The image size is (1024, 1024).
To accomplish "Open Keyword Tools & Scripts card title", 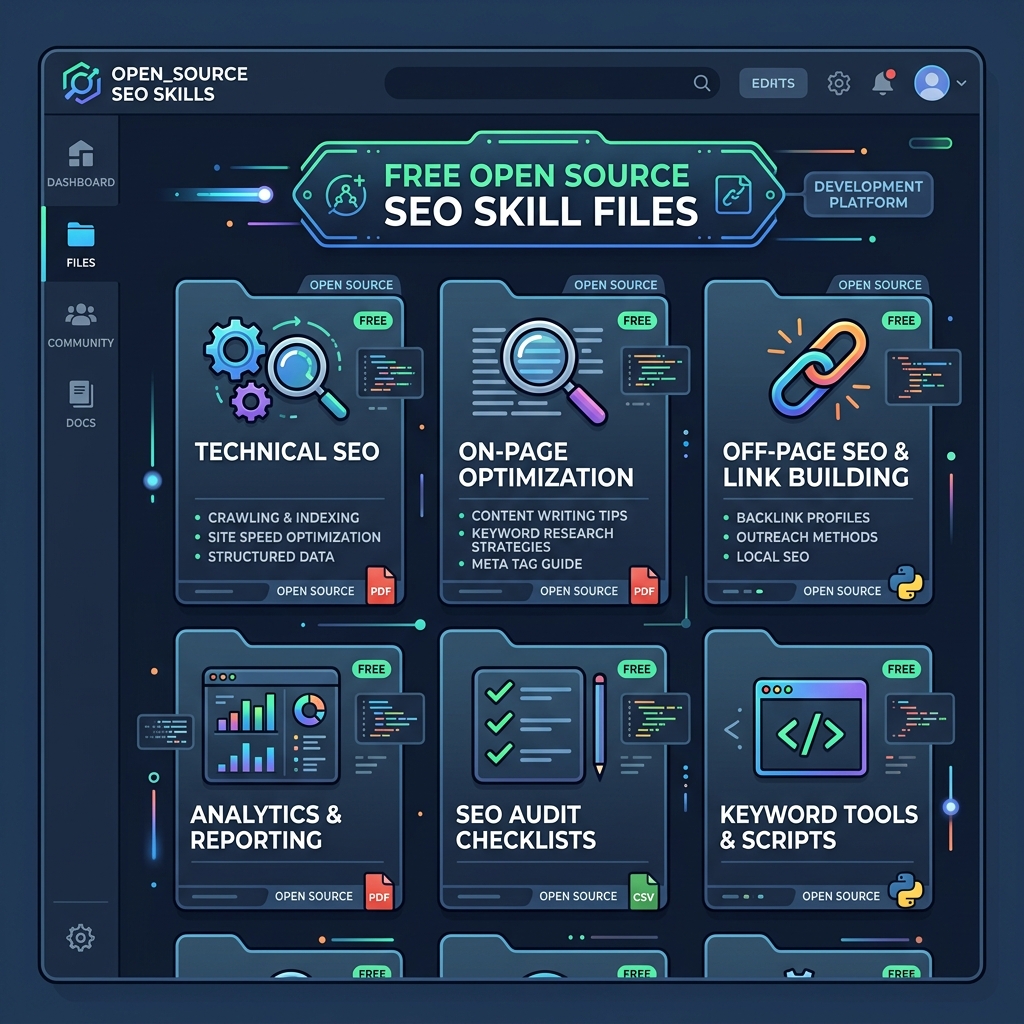I will [x=818, y=827].
